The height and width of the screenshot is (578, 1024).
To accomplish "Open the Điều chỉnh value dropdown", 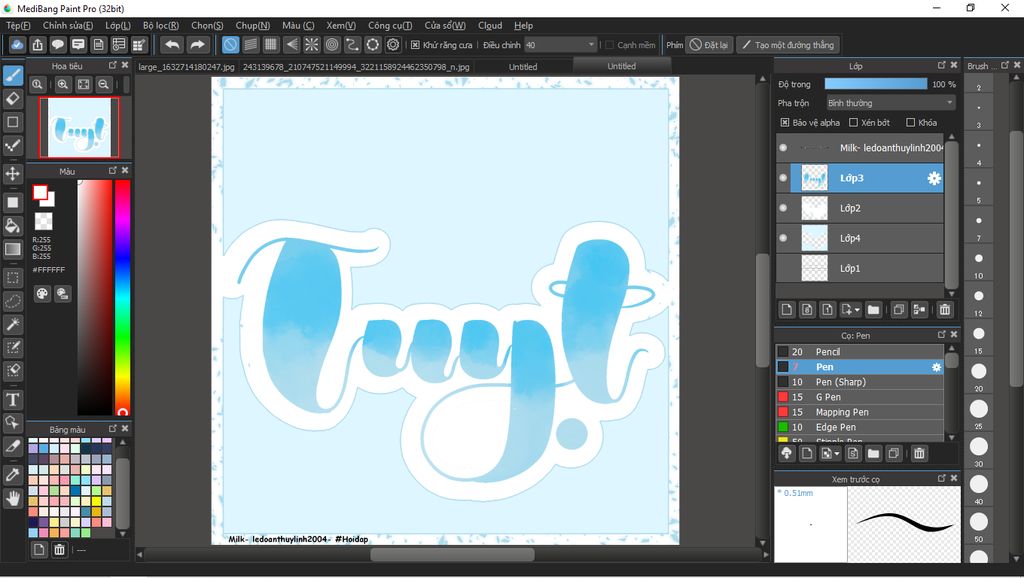I will click(560, 45).
